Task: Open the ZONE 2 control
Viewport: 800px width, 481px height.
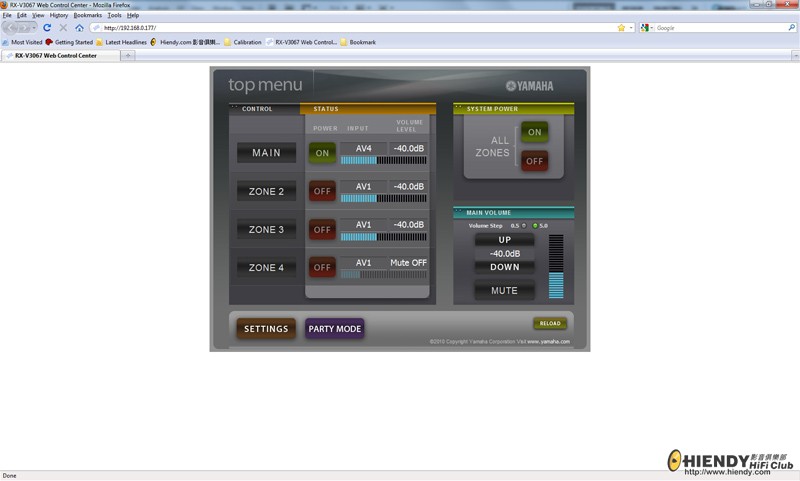Action: [x=266, y=191]
